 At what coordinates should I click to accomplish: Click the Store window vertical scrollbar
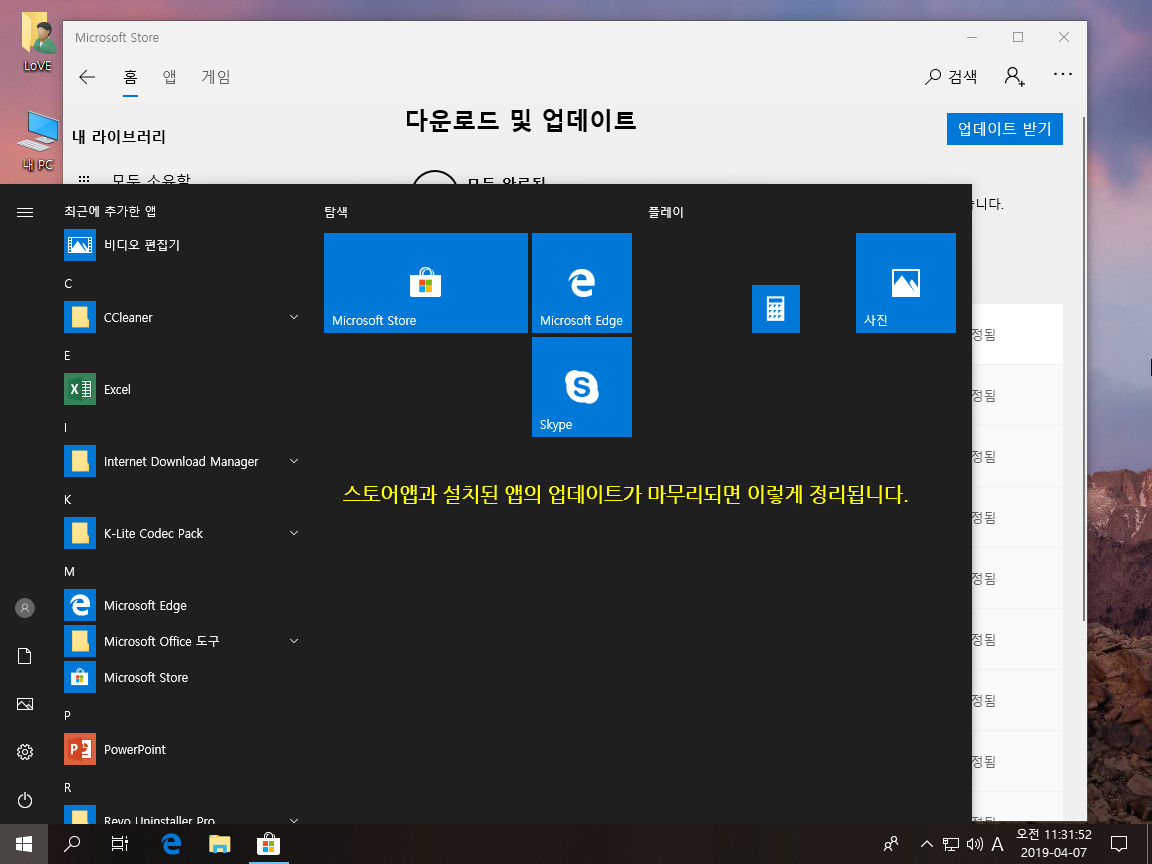[x=1083, y=367]
